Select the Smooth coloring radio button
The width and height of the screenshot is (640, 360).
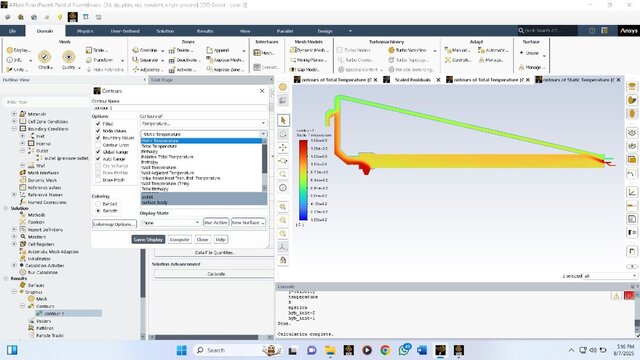pos(98,211)
